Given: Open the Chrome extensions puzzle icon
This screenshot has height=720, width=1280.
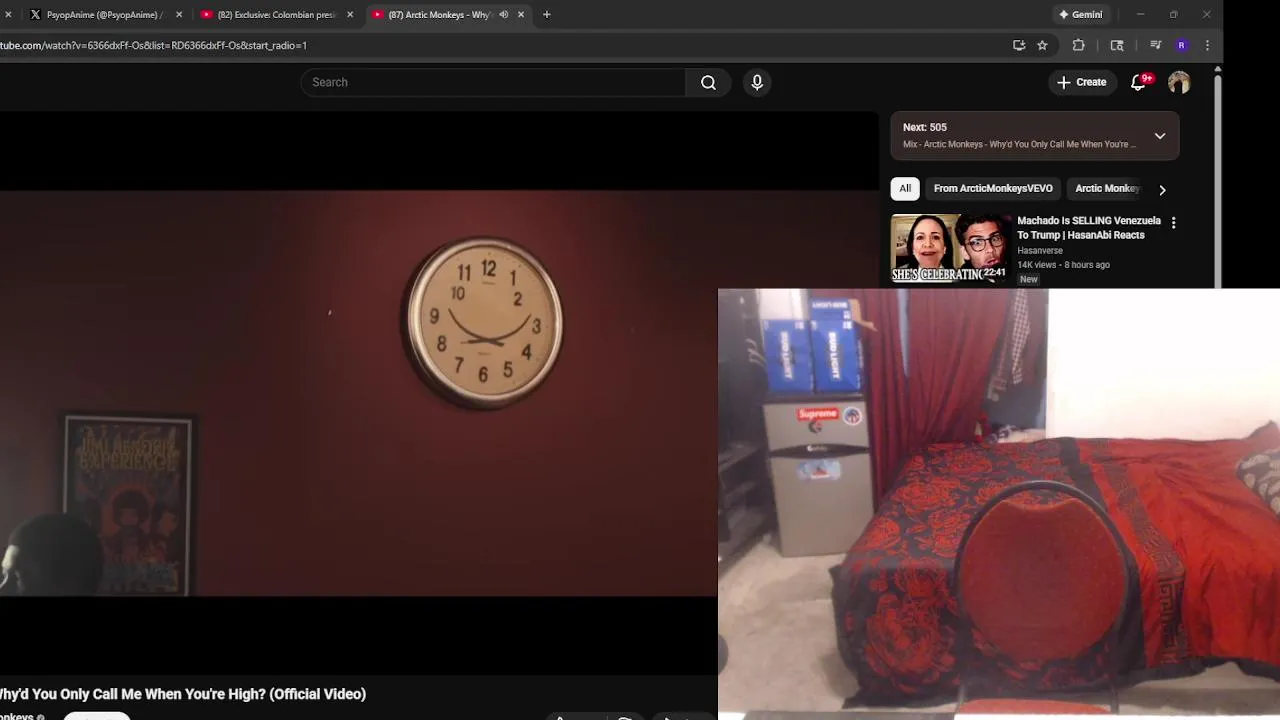Looking at the screenshot, I should (1078, 45).
